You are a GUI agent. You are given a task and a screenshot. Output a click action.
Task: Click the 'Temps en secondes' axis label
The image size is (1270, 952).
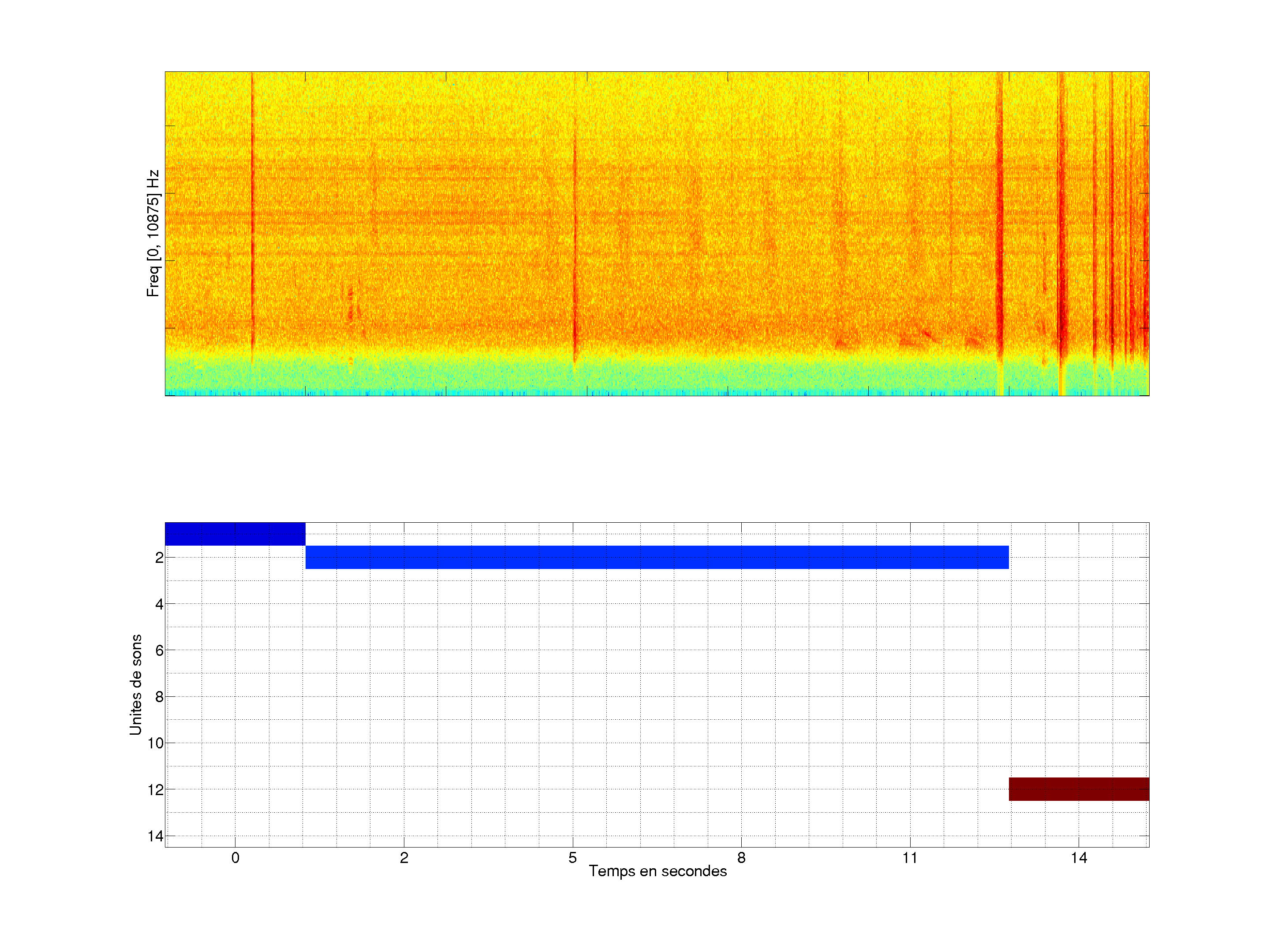tap(657, 871)
